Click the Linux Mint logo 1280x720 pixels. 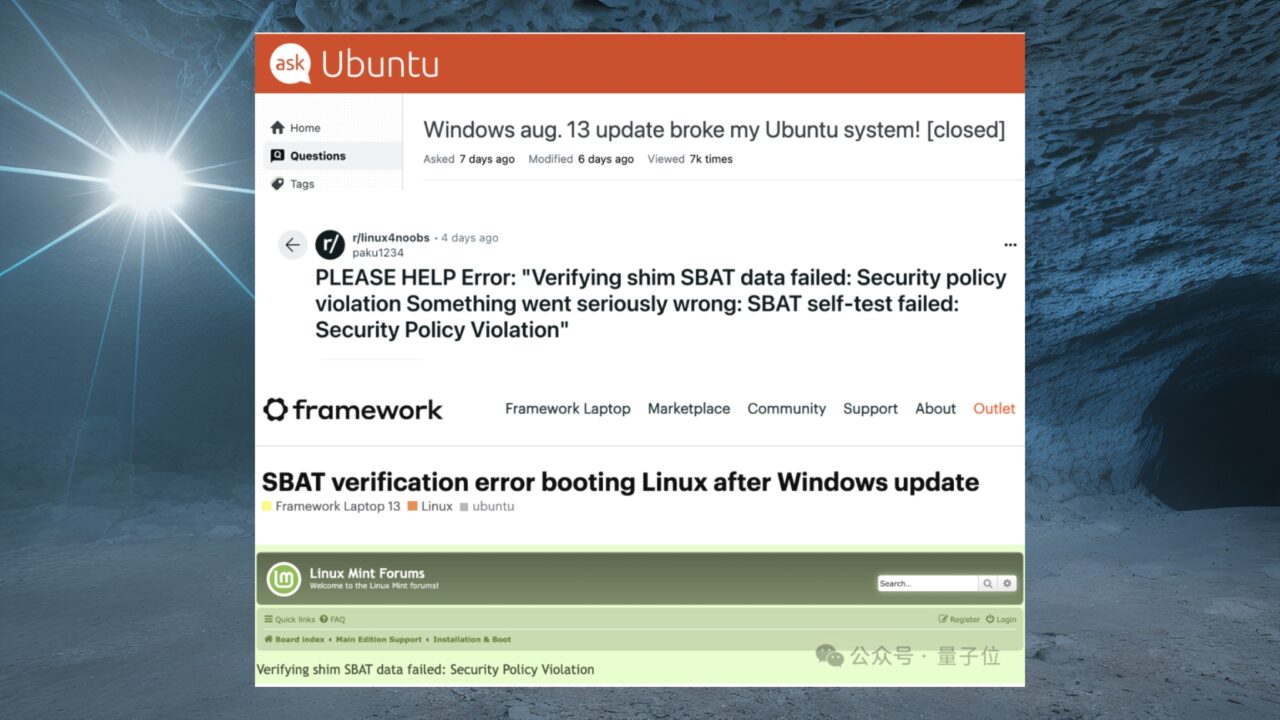click(284, 579)
